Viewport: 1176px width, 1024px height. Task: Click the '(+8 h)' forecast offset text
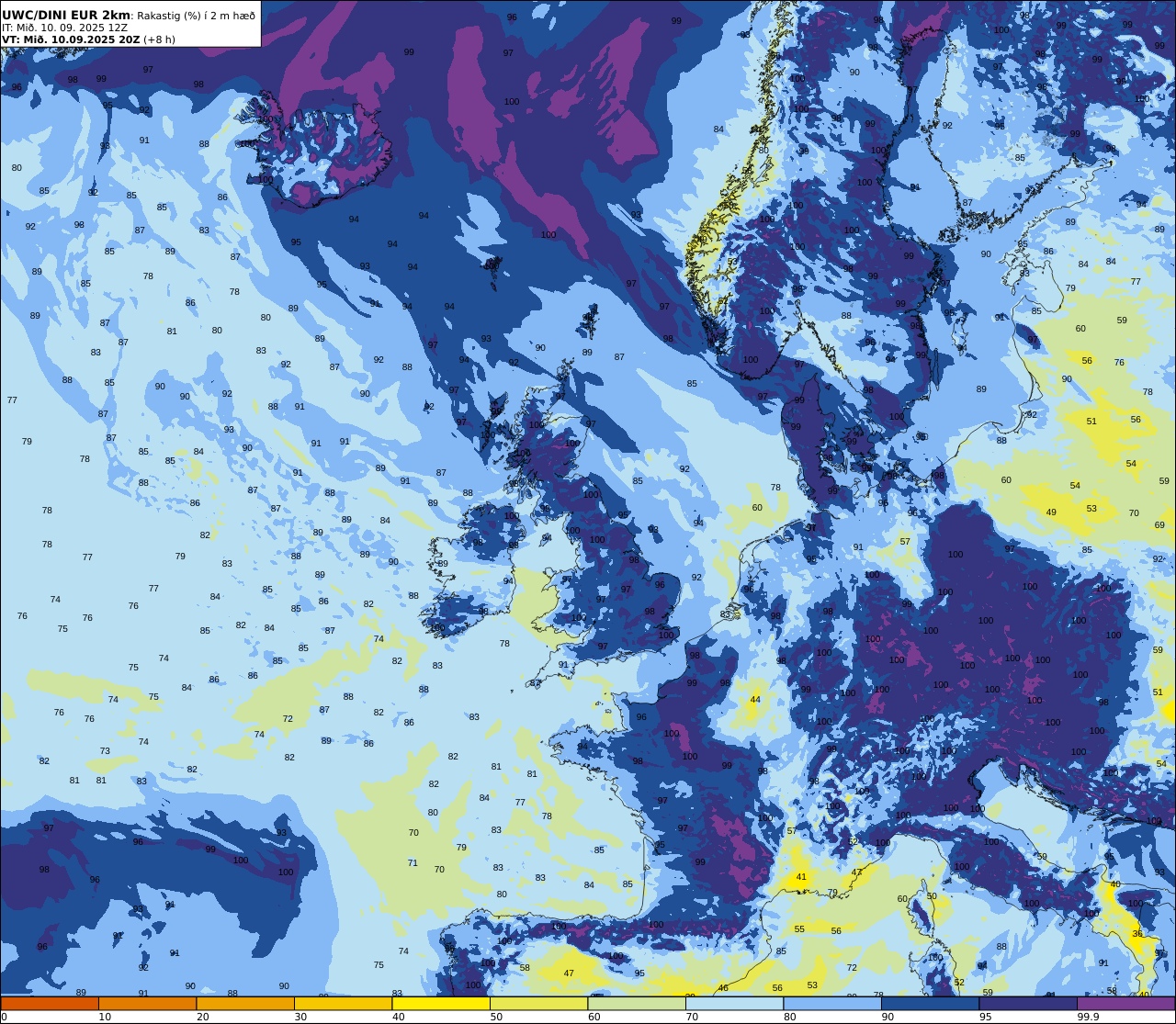[x=159, y=39]
